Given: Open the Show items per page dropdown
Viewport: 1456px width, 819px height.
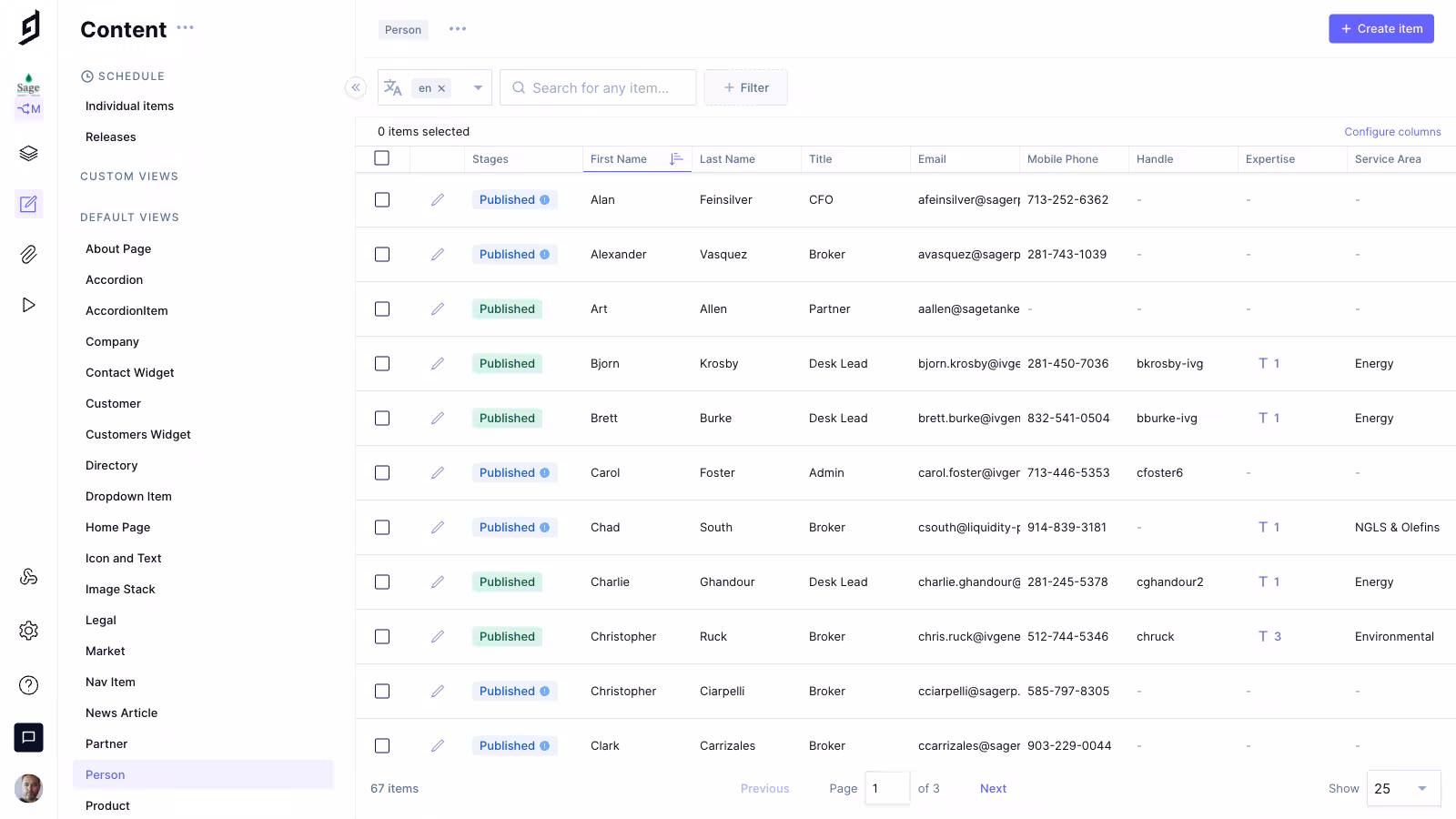Looking at the screenshot, I should tap(1406, 789).
